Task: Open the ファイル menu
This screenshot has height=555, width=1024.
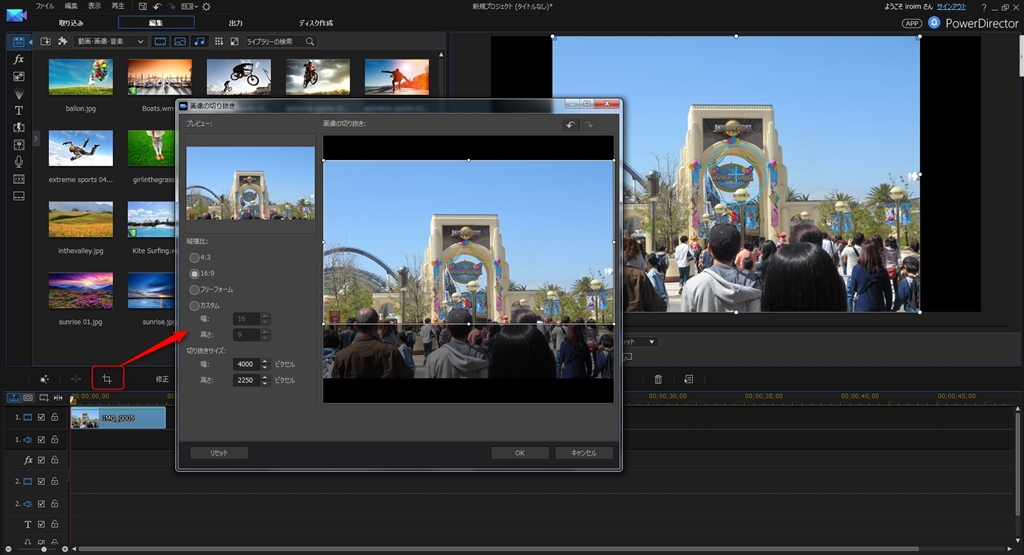Action: [x=44, y=6]
